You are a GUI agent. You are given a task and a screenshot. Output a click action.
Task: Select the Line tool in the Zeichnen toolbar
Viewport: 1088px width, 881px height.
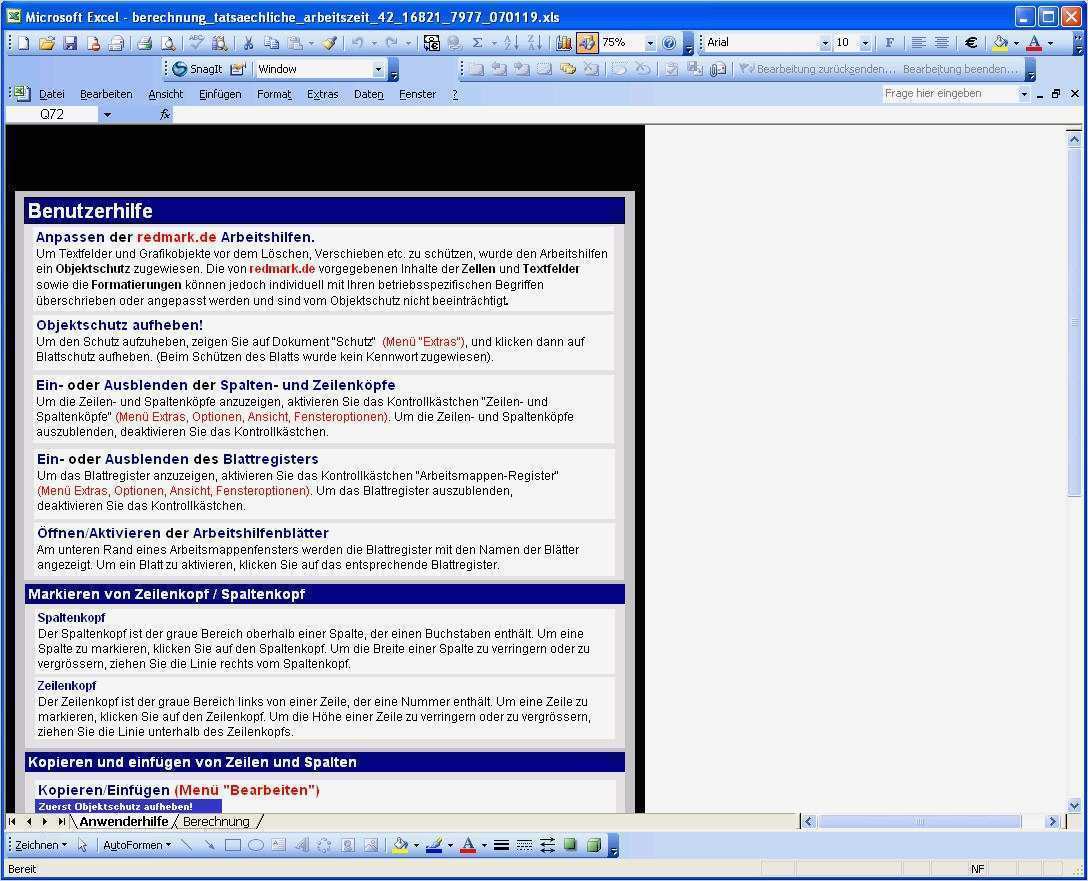coord(186,845)
